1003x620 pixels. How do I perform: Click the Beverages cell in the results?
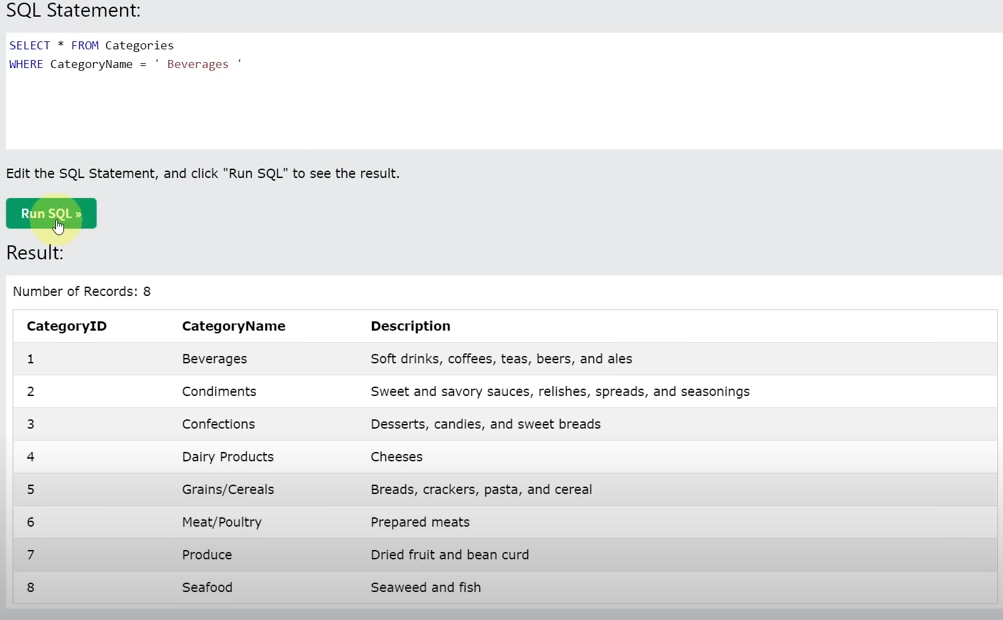click(214, 359)
